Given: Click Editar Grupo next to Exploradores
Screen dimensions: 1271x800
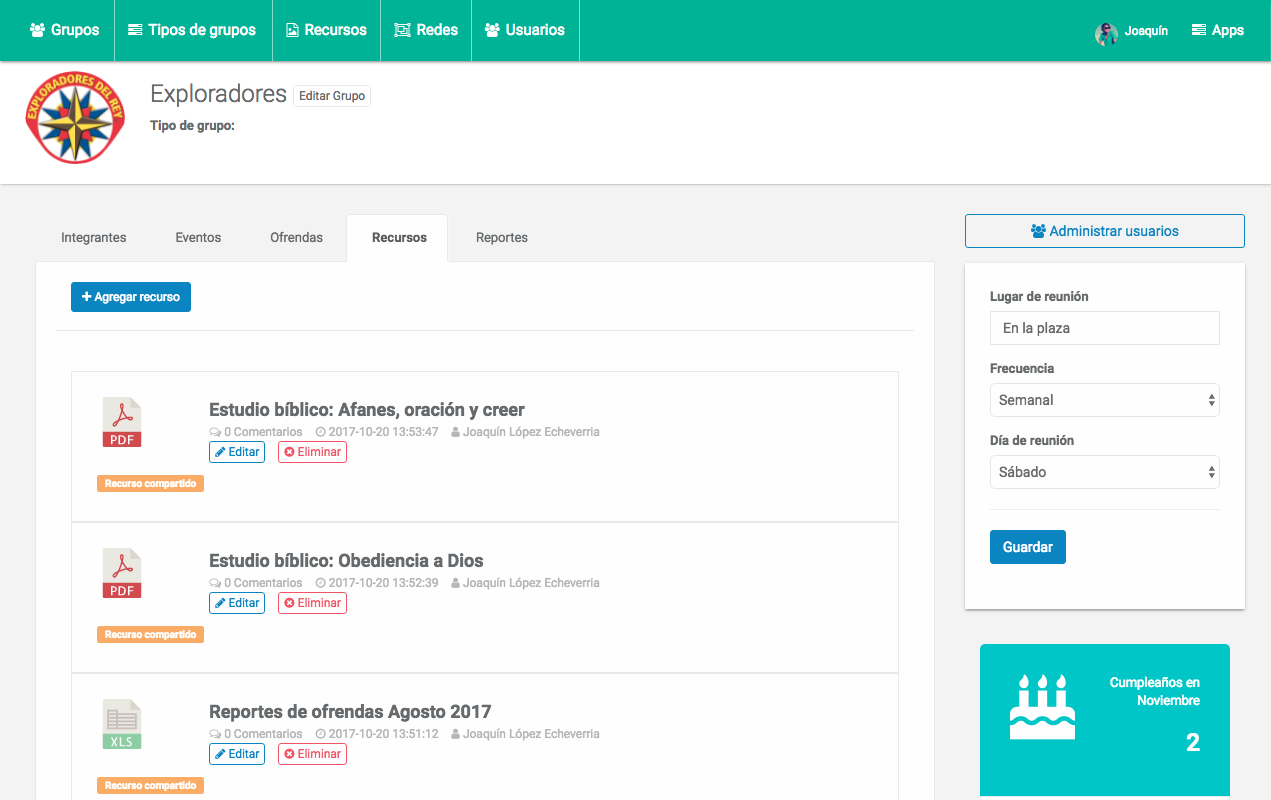Looking at the screenshot, I should coord(331,95).
